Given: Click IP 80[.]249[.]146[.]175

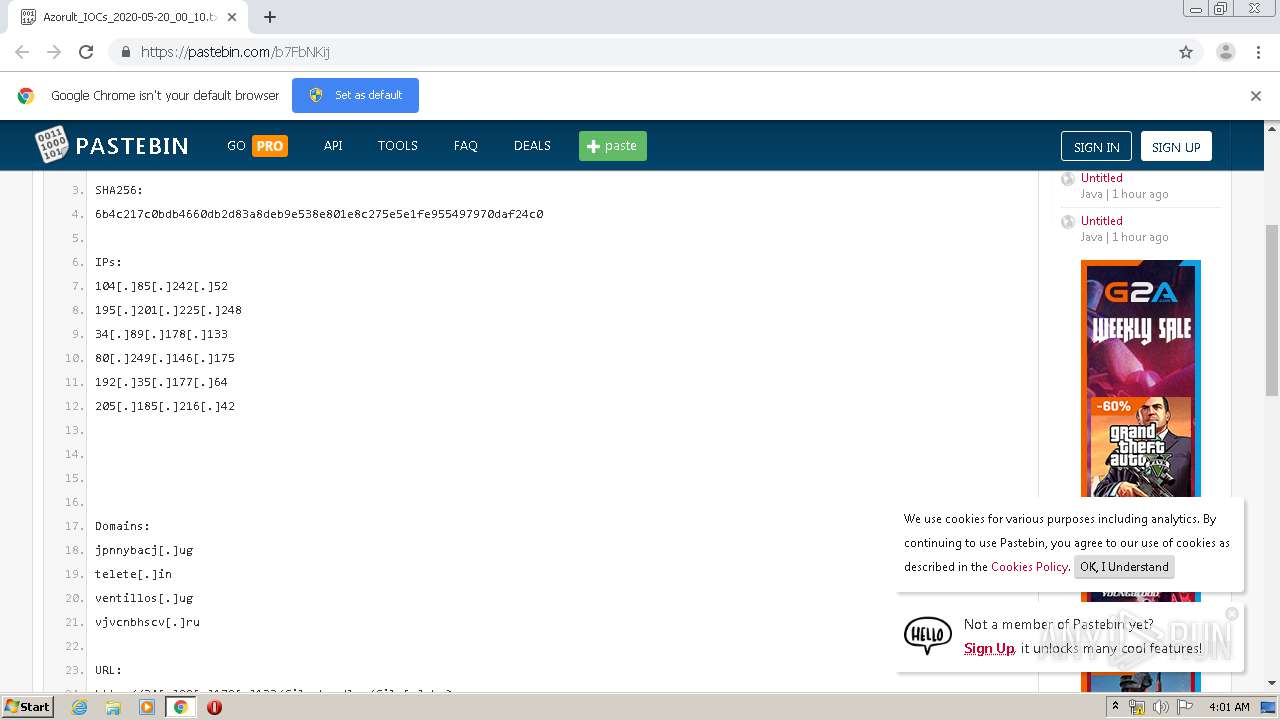Looking at the screenshot, I should click(165, 358).
